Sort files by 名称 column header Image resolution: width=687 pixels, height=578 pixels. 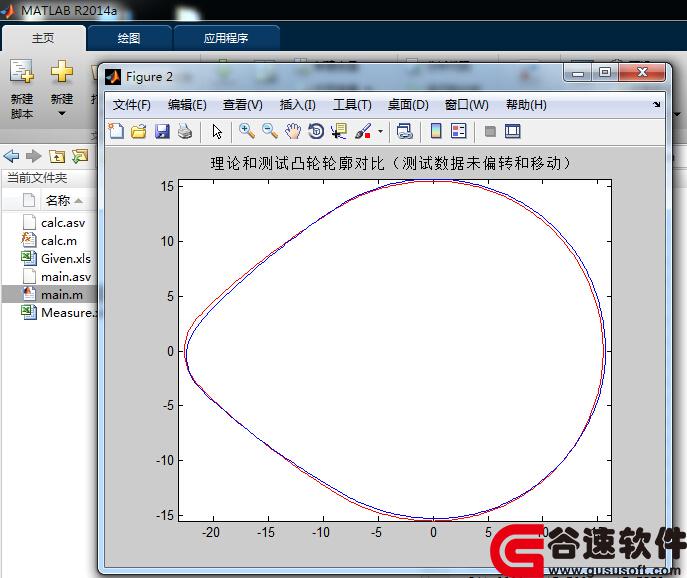click(x=58, y=201)
